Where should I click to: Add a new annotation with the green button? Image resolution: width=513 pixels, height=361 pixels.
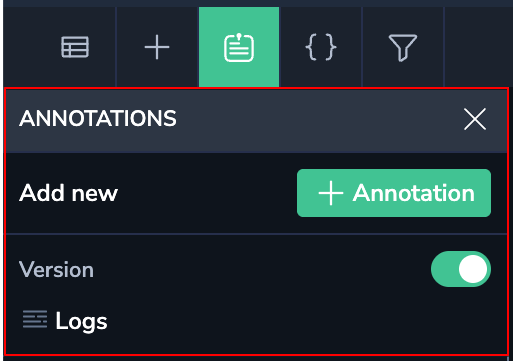tap(394, 193)
